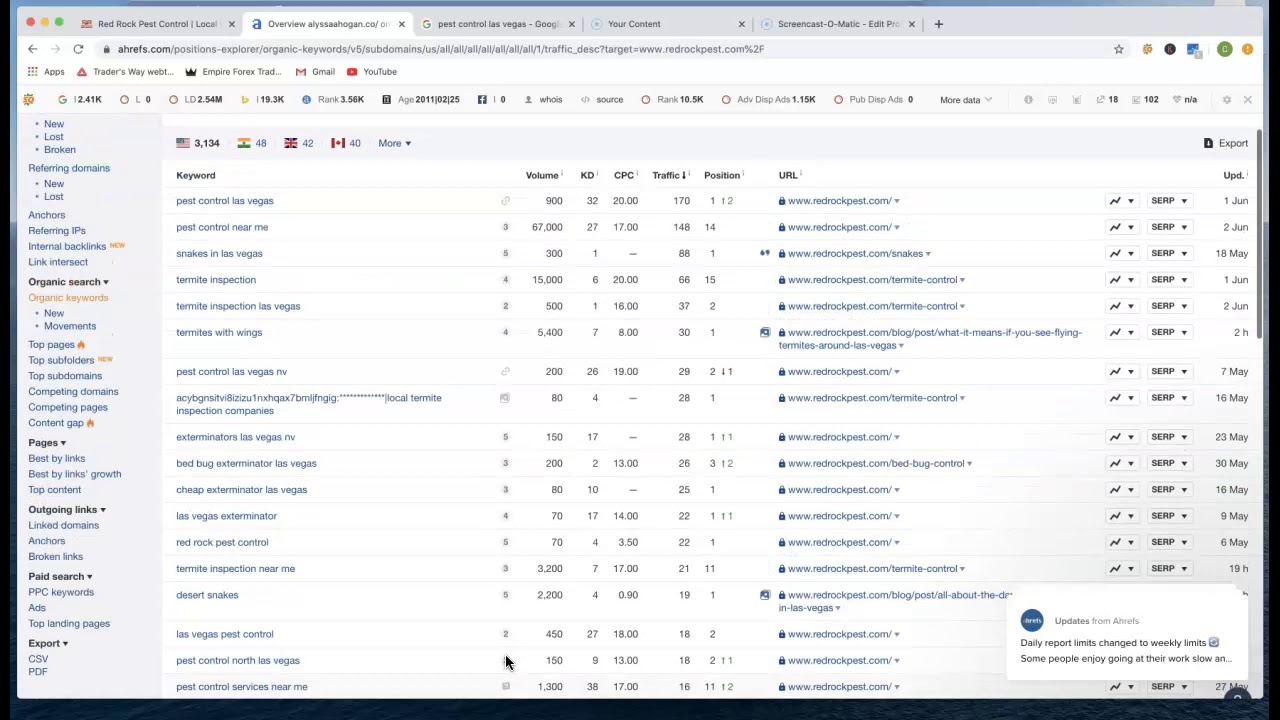Viewport: 1280px width, 720px height.
Task: Open Organic keywords in sidebar
Action: coord(68,298)
